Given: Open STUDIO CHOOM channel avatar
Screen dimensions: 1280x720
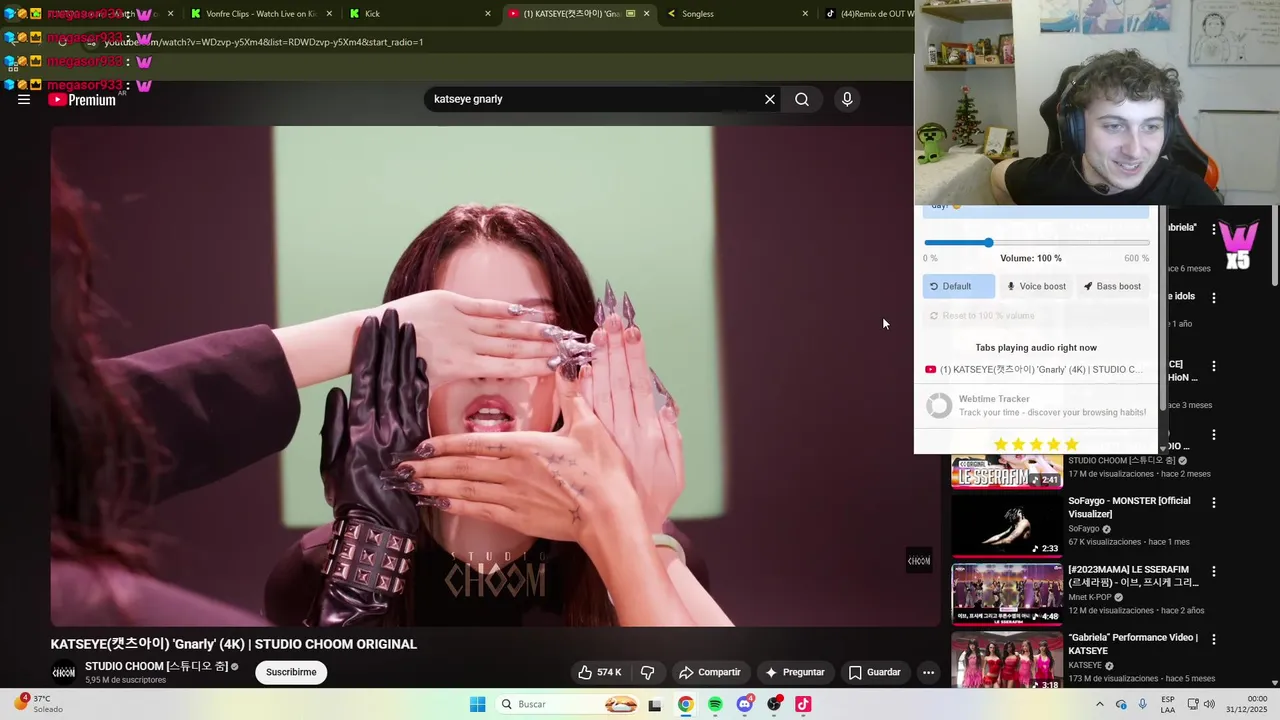Looking at the screenshot, I should click(63, 672).
